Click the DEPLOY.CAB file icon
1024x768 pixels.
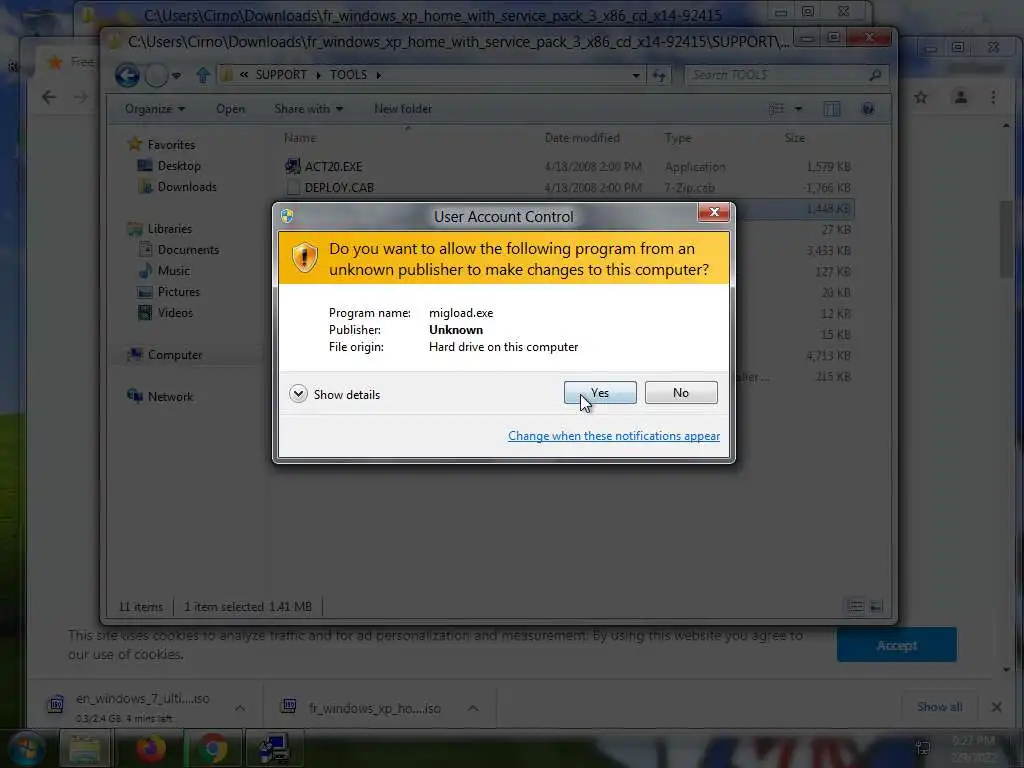[x=293, y=187]
